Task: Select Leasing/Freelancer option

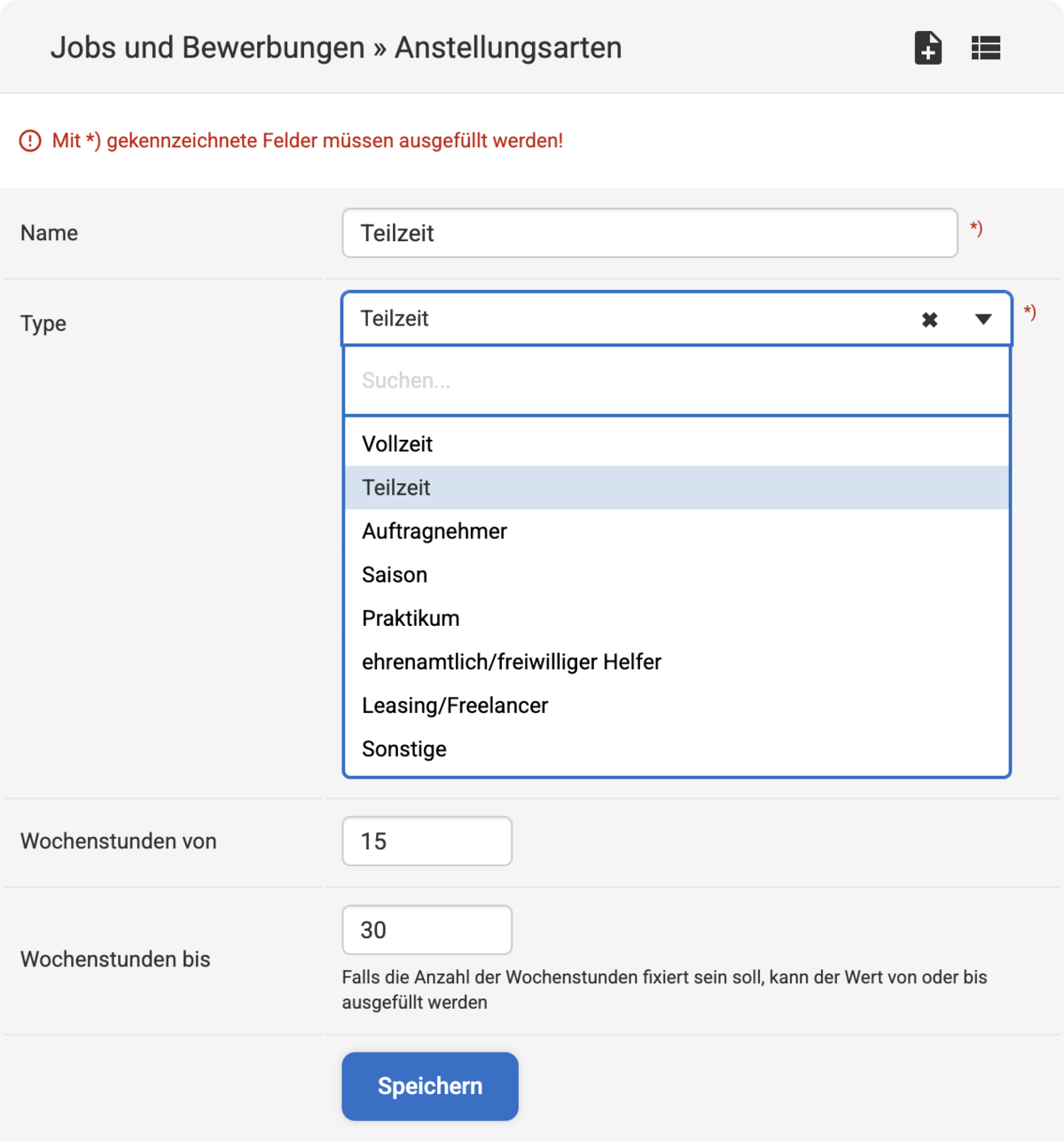Action: (677, 705)
